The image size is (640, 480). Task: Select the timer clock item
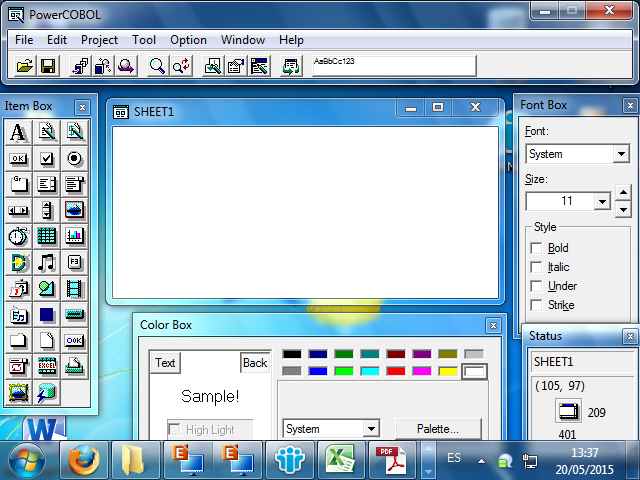coord(19,236)
